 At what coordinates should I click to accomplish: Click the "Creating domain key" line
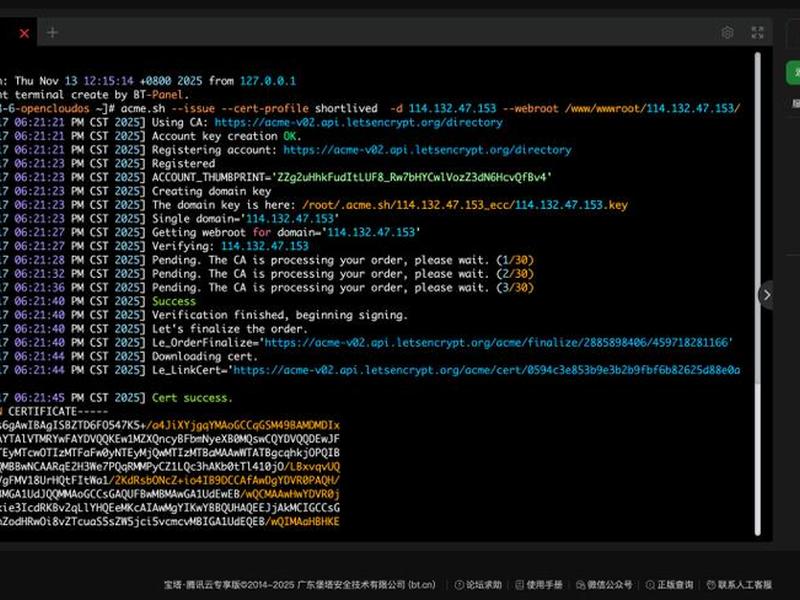click(x=211, y=191)
